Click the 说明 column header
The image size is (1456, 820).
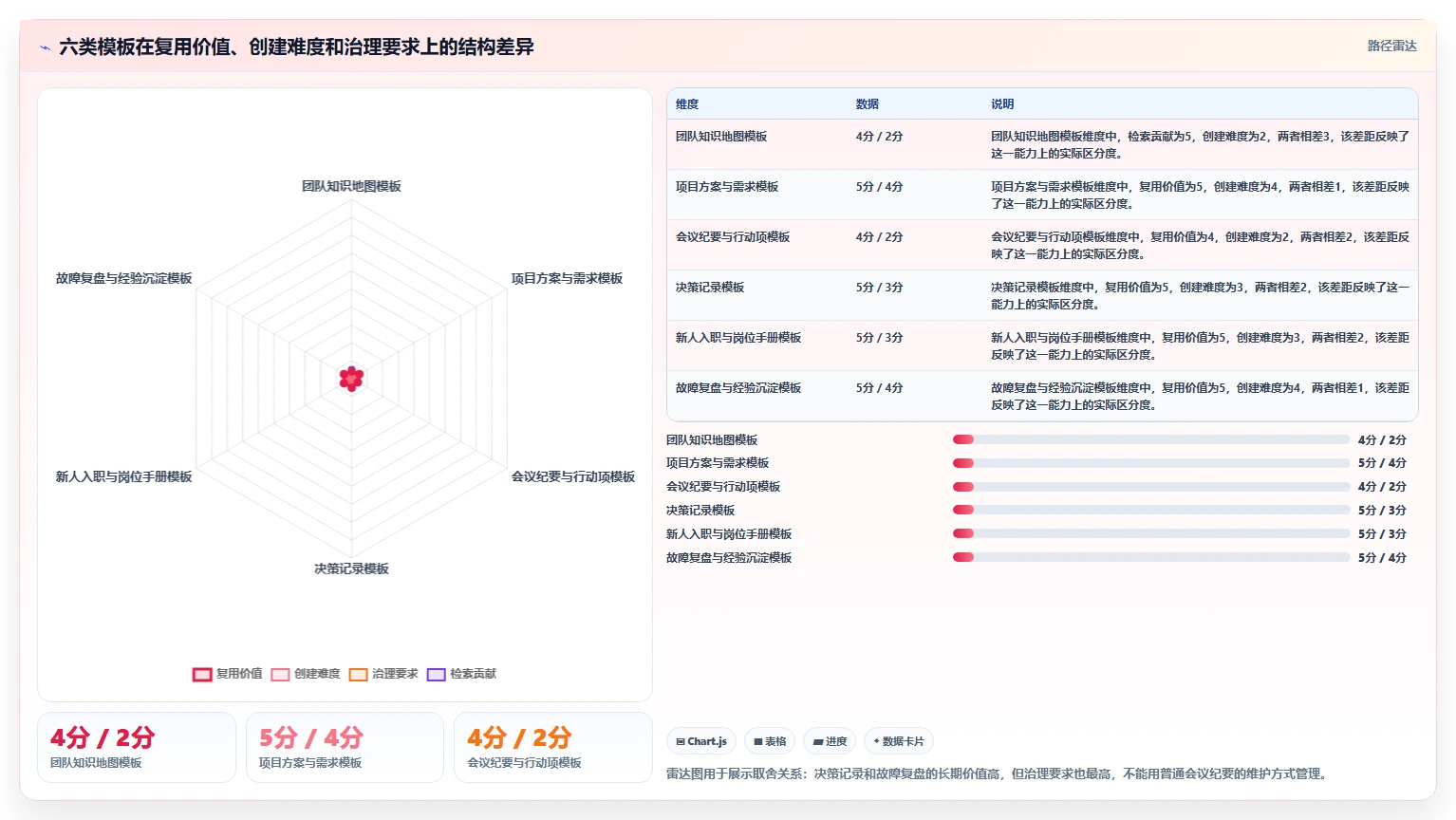[x=1002, y=104]
